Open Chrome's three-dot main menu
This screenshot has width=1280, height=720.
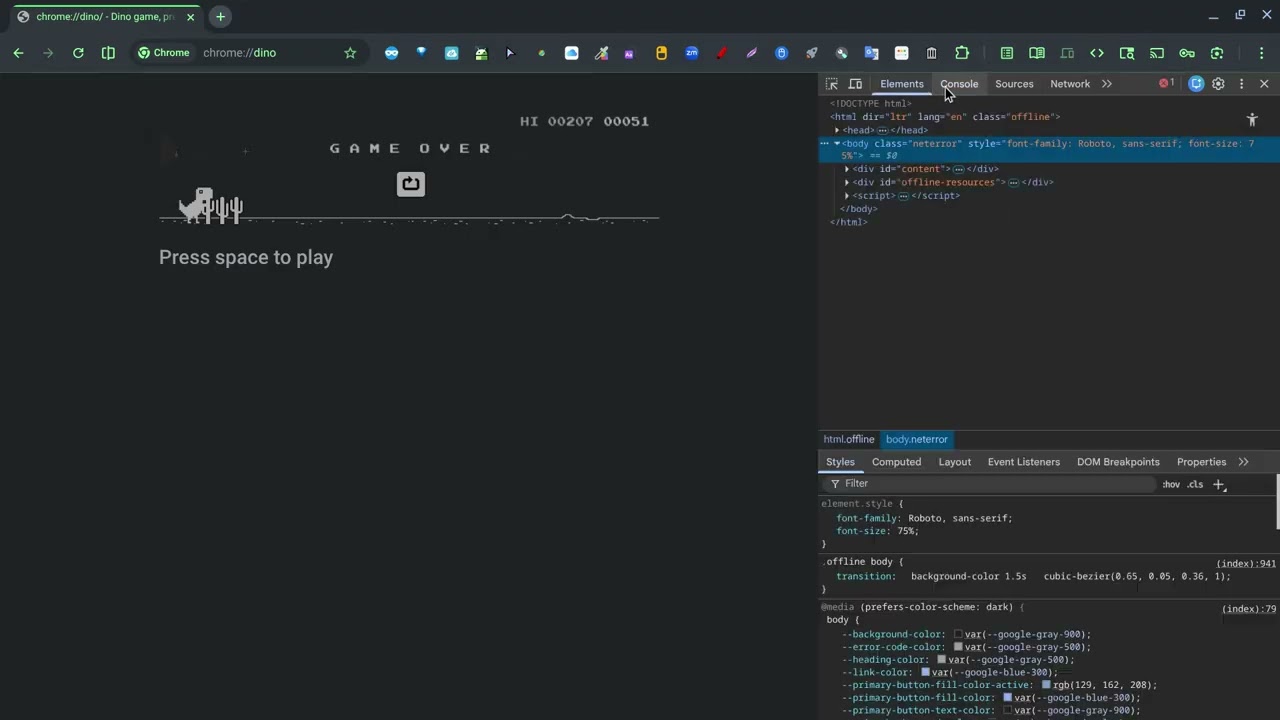tap(1262, 53)
